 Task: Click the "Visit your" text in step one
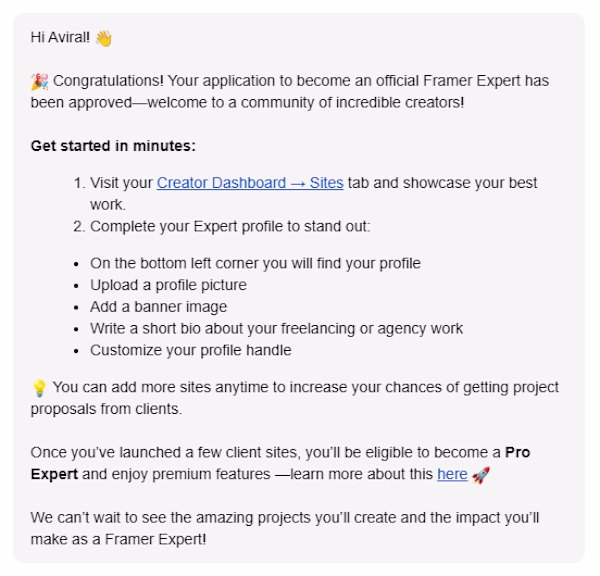(122, 183)
